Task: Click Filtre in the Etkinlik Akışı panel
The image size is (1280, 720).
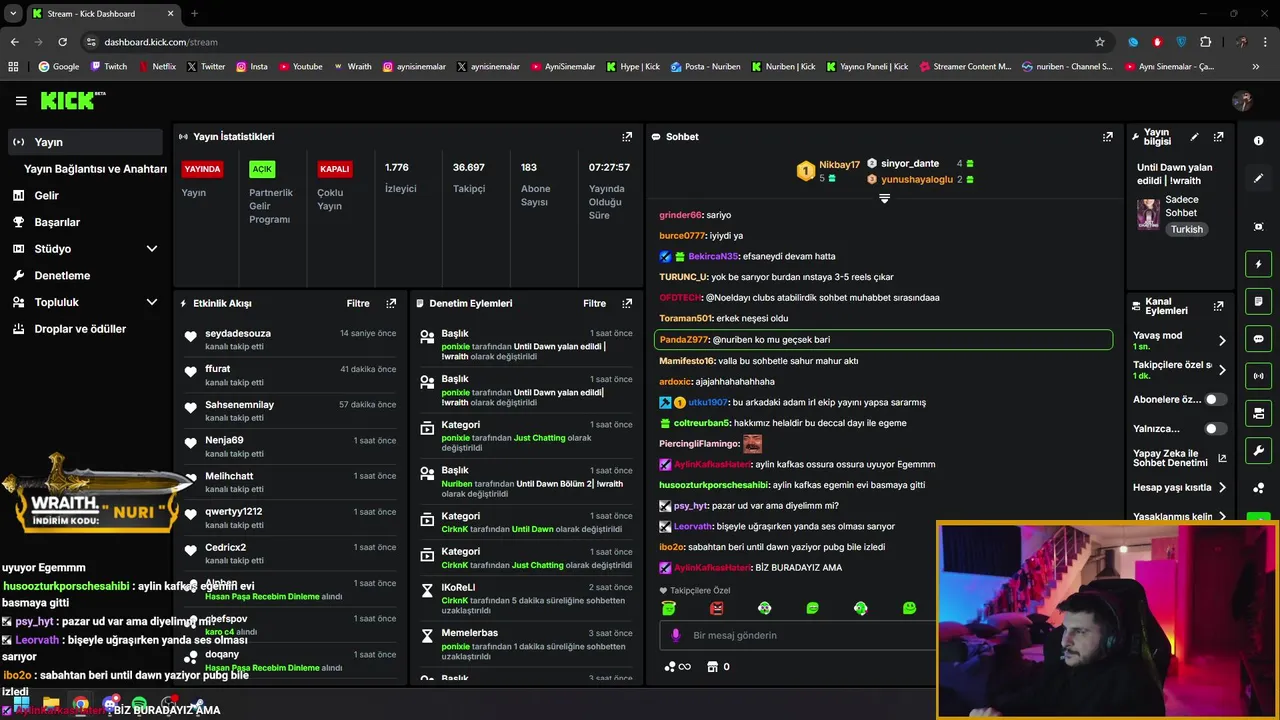Action: click(x=358, y=303)
